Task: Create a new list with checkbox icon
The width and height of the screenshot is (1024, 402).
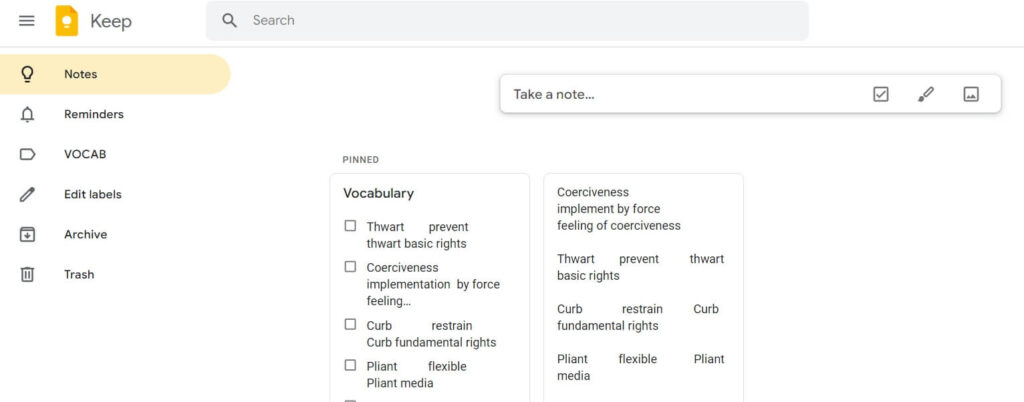Action: click(x=880, y=94)
